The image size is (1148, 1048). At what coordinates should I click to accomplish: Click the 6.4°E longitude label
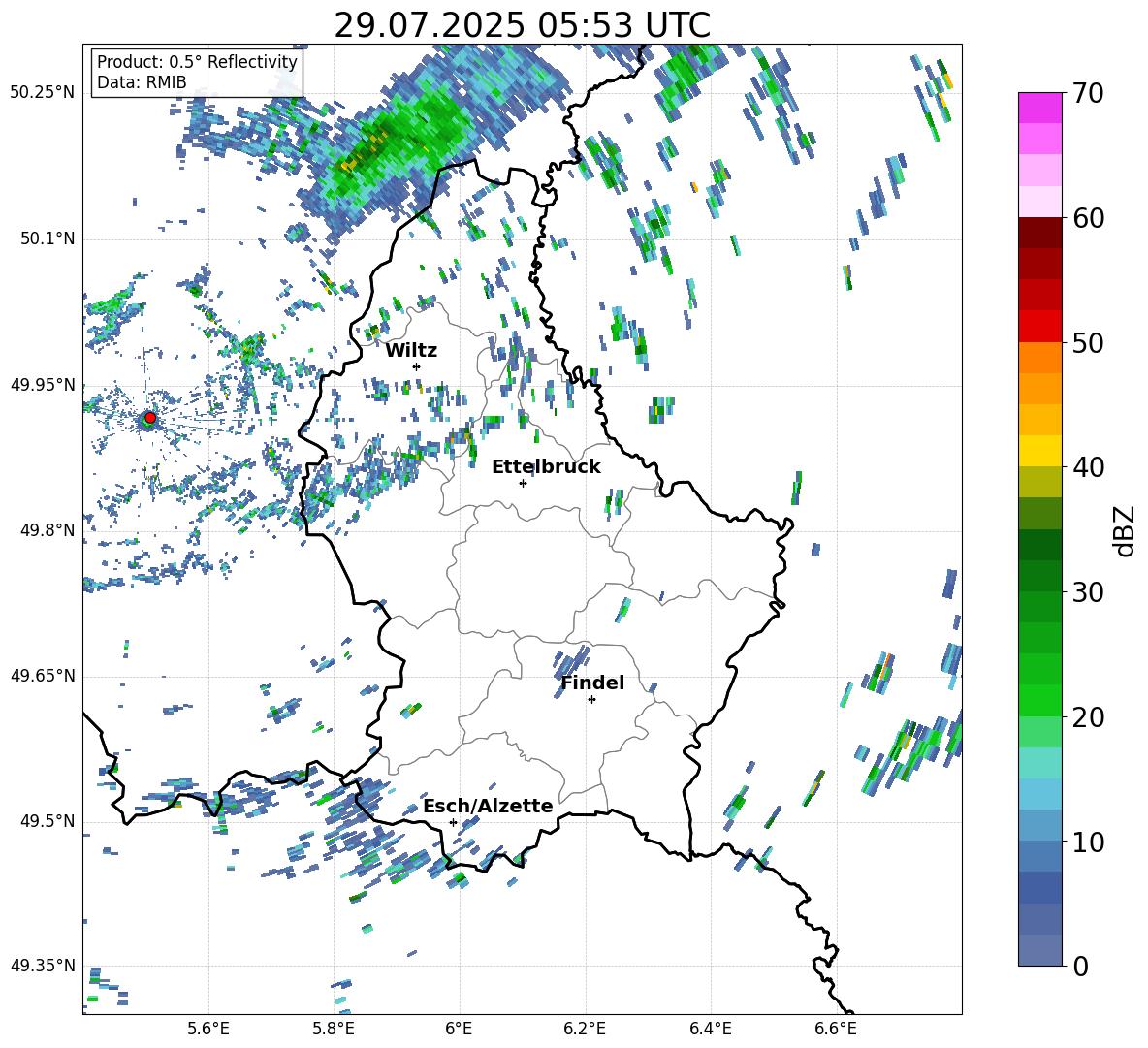(710, 1029)
